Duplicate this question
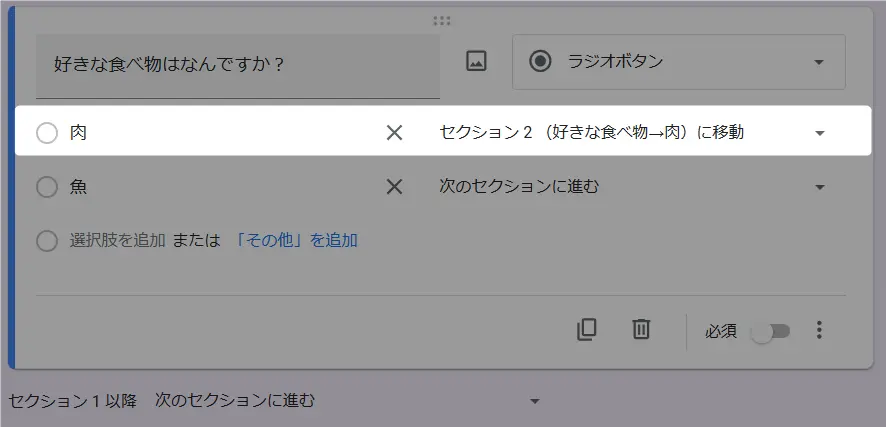Image resolution: width=886 pixels, height=427 pixels. pyautogui.click(x=587, y=330)
